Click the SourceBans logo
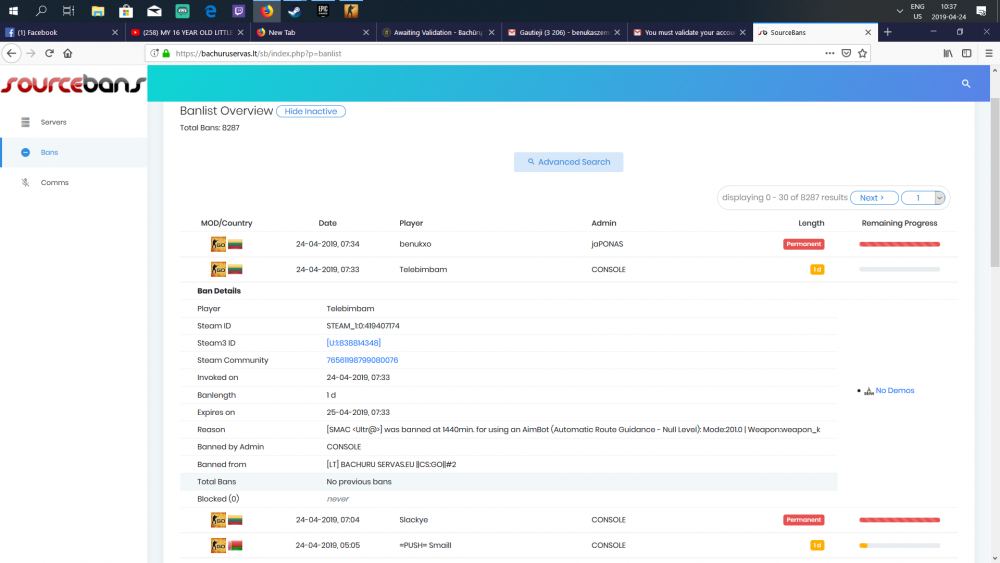The width and height of the screenshot is (1000, 563). point(72,85)
